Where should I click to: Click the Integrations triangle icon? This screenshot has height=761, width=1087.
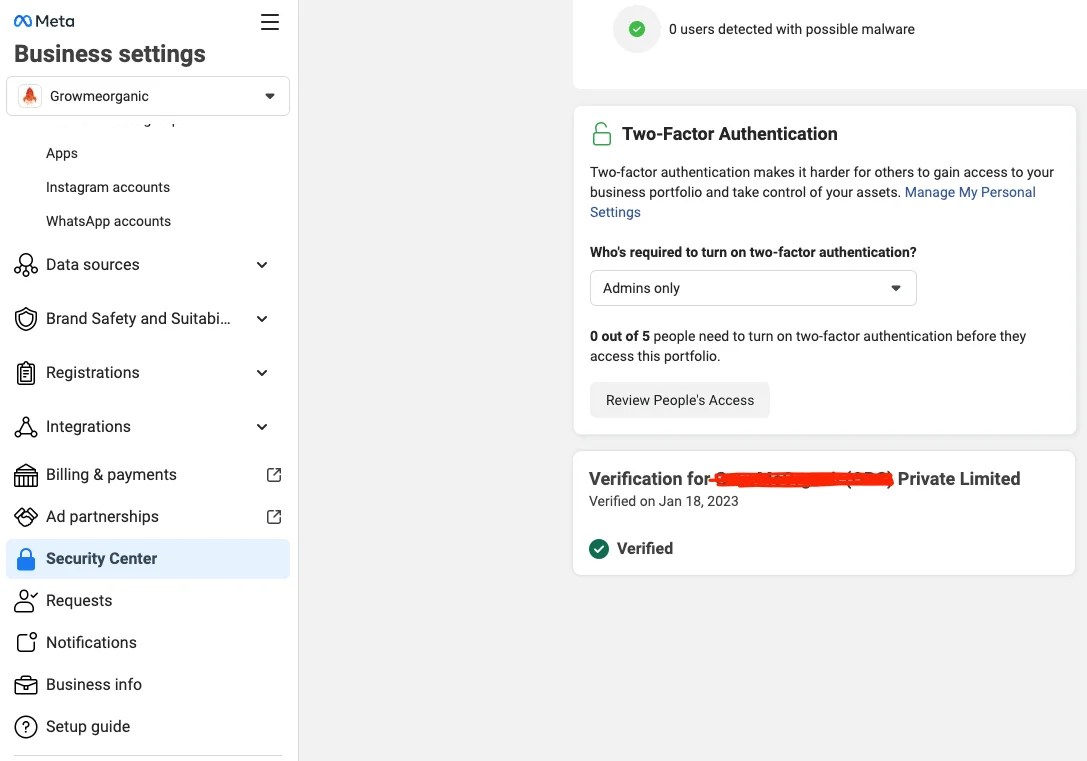pos(26,427)
